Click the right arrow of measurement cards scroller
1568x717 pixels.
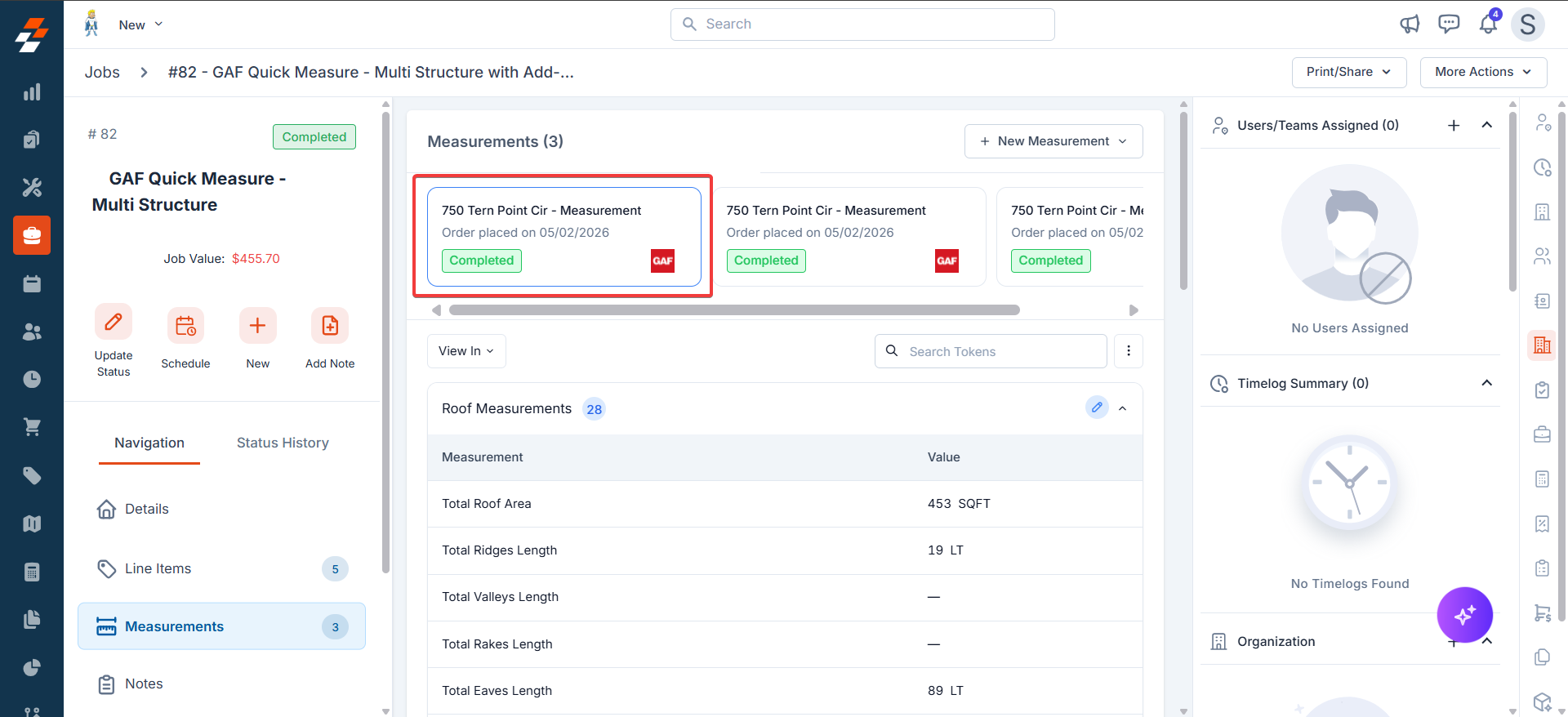pyautogui.click(x=1134, y=310)
